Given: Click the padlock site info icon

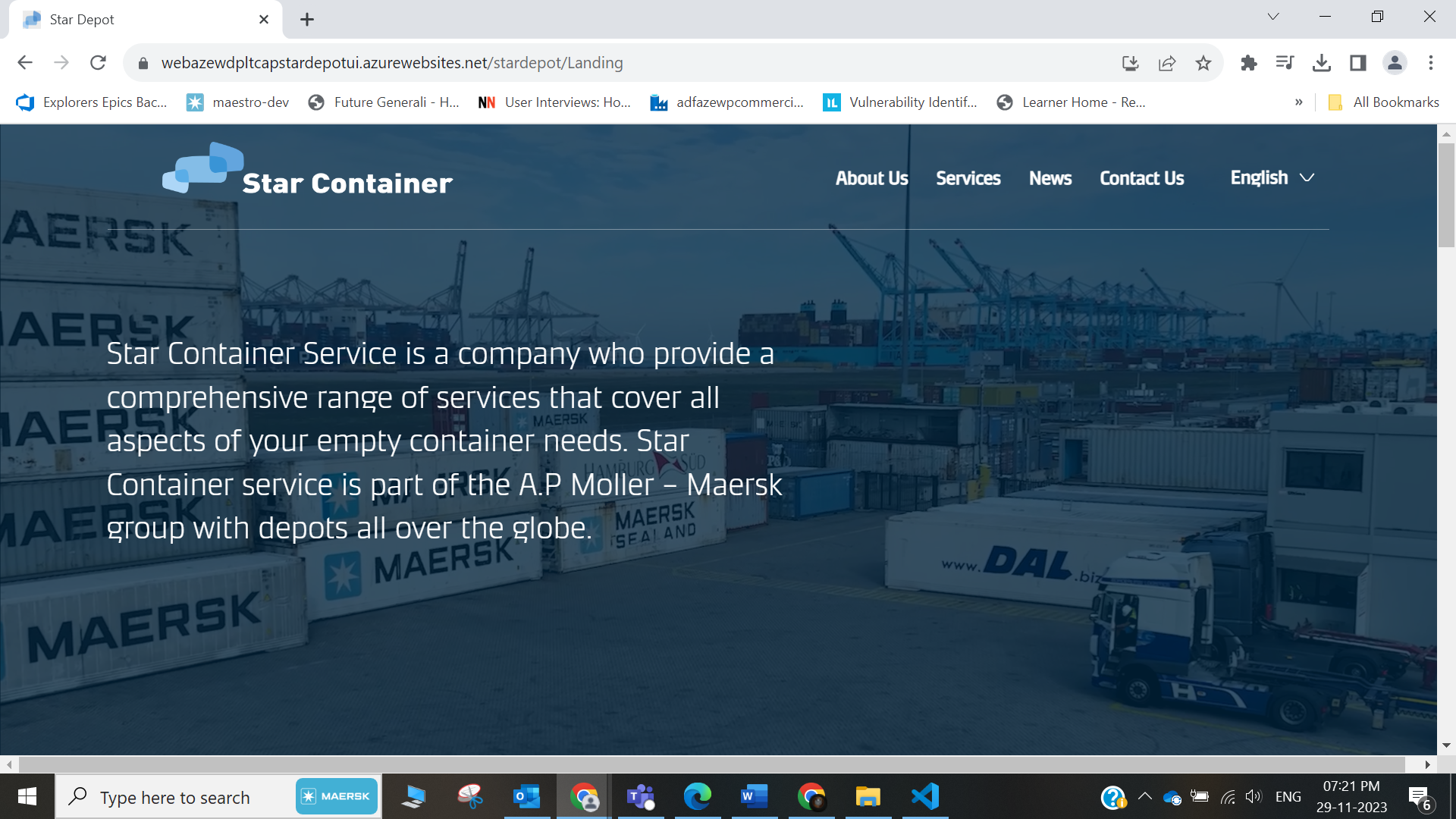Looking at the screenshot, I should (143, 63).
